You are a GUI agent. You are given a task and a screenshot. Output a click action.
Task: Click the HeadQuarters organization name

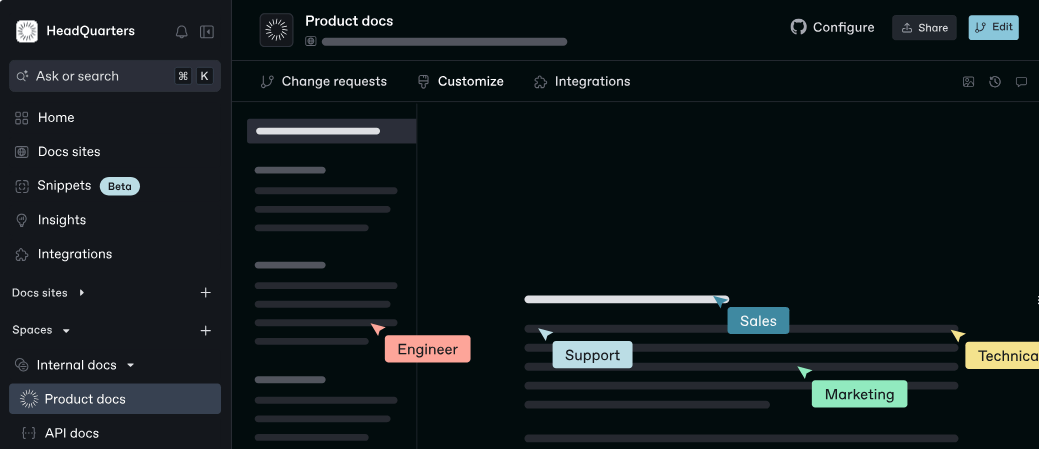coord(90,31)
